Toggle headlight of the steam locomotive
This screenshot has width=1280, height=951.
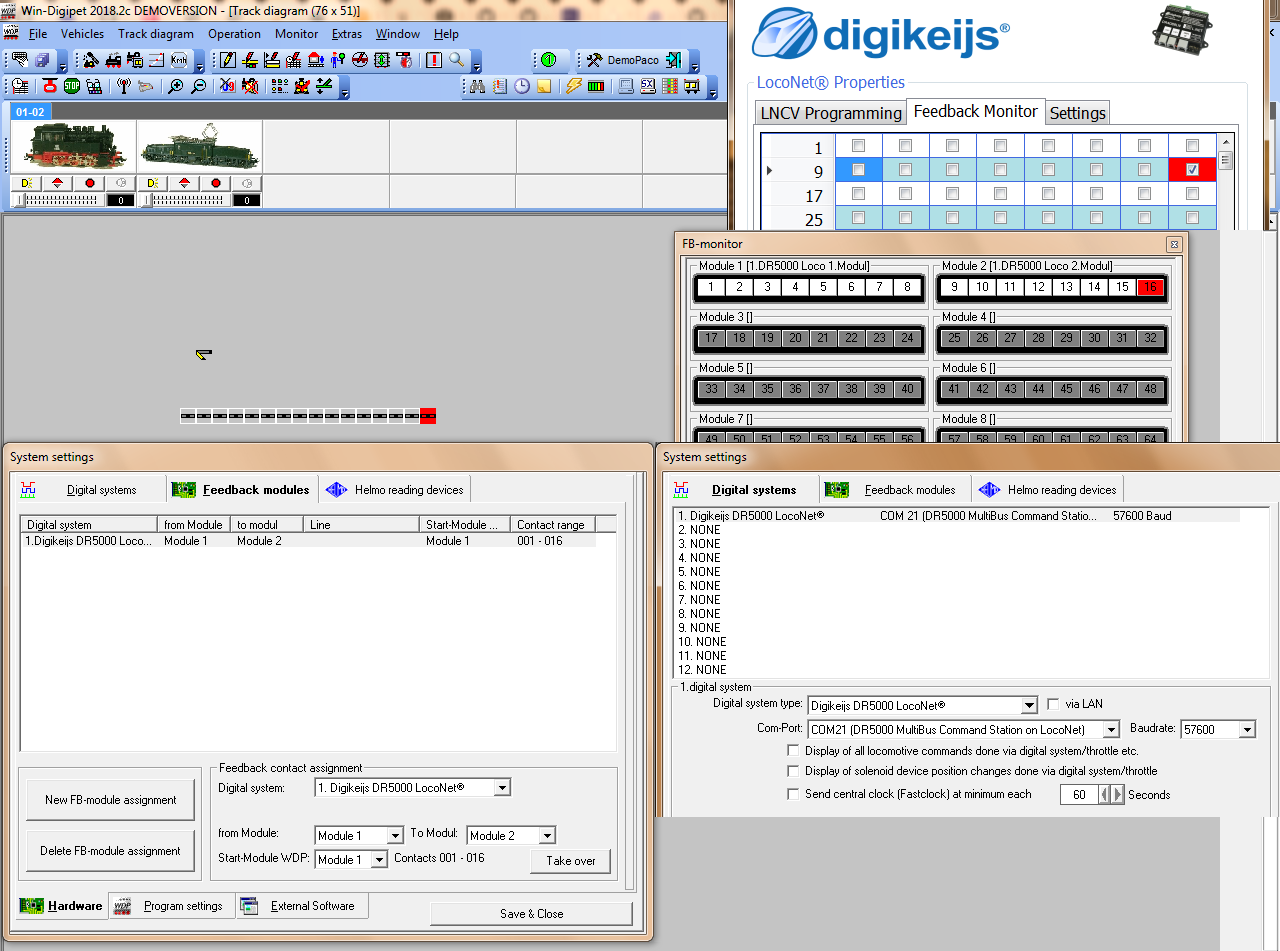[27, 184]
